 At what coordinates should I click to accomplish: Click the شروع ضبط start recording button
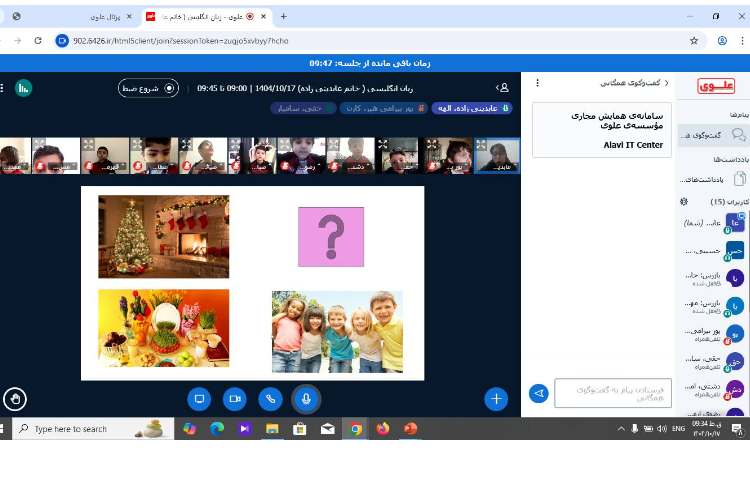click(148, 88)
